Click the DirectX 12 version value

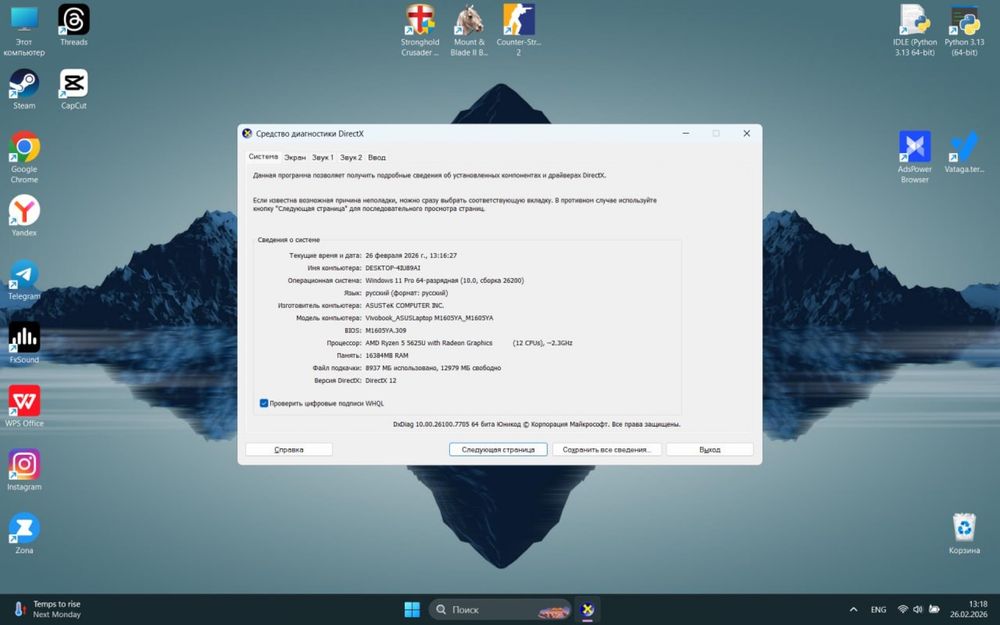pyautogui.click(x=381, y=381)
